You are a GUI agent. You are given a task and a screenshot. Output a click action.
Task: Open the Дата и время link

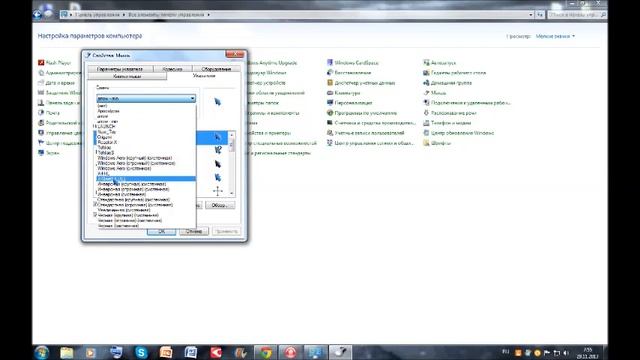[x=56, y=83]
